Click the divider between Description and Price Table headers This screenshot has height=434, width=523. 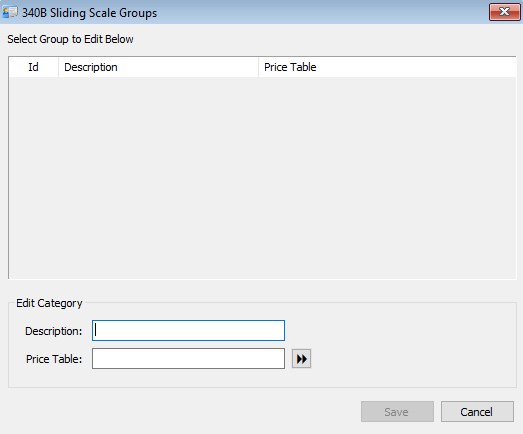pos(258,67)
